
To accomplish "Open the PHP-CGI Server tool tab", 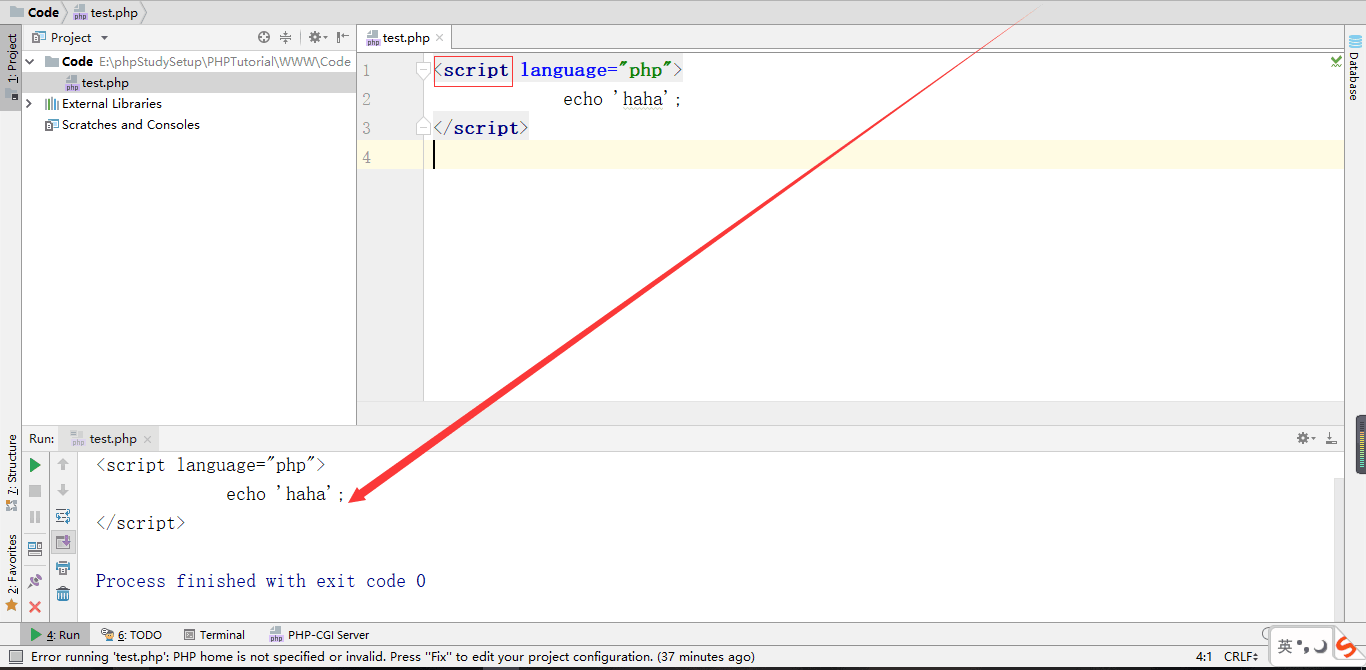I will click(319, 634).
